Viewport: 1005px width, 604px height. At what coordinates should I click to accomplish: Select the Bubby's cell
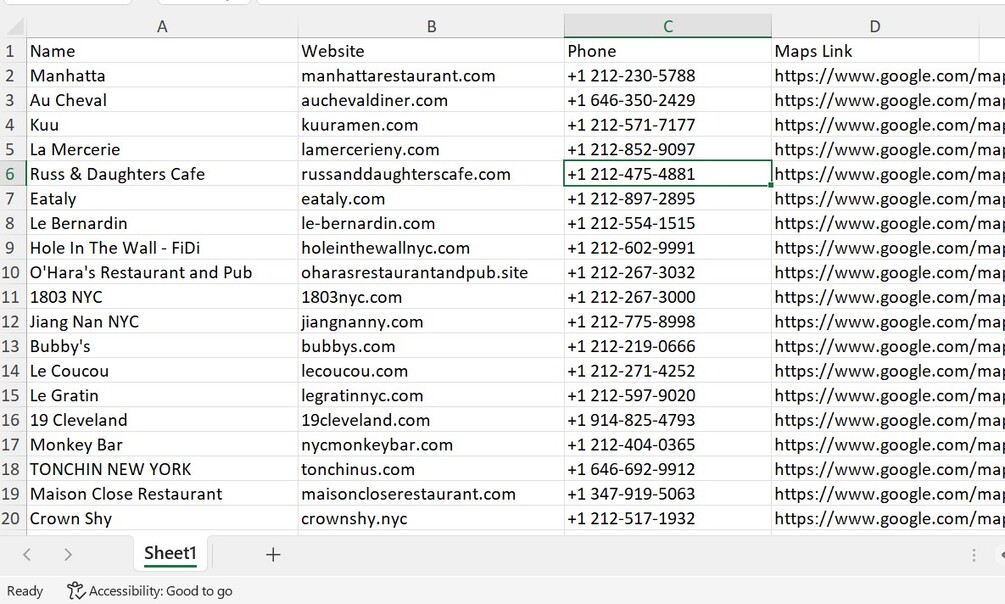[x=162, y=346]
